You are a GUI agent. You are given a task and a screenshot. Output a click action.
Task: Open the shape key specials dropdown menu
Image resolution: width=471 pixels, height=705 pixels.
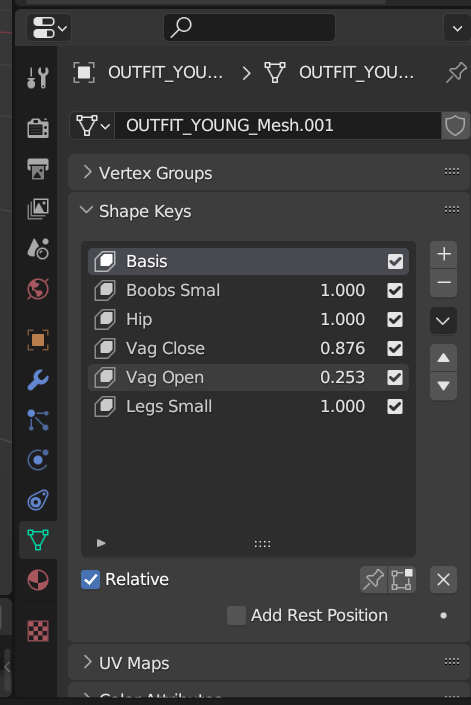pos(444,321)
